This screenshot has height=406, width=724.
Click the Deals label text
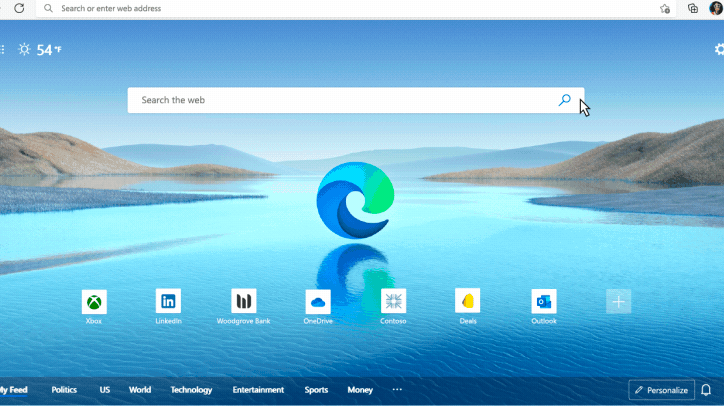click(468, 321)
